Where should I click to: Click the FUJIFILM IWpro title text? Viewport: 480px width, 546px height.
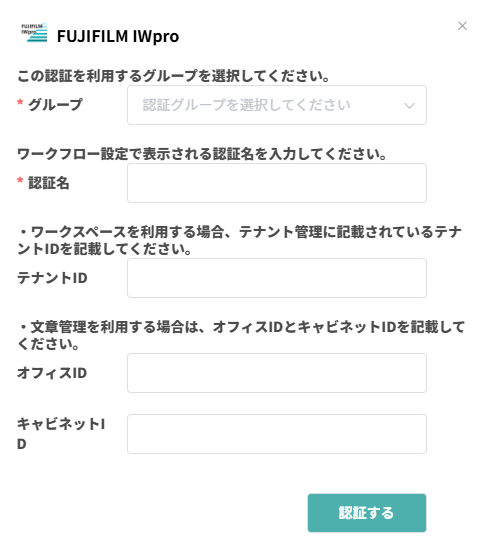(x=118, y=36)
